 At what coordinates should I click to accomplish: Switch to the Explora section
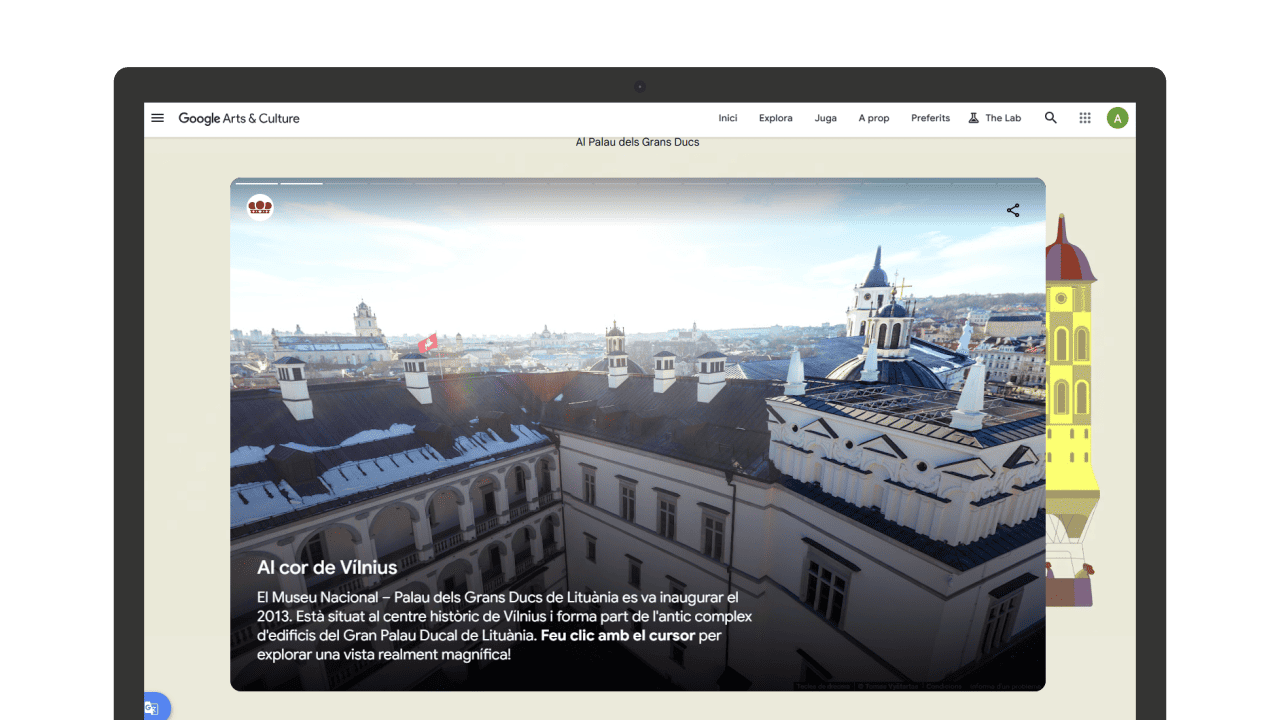click(775, 117)
